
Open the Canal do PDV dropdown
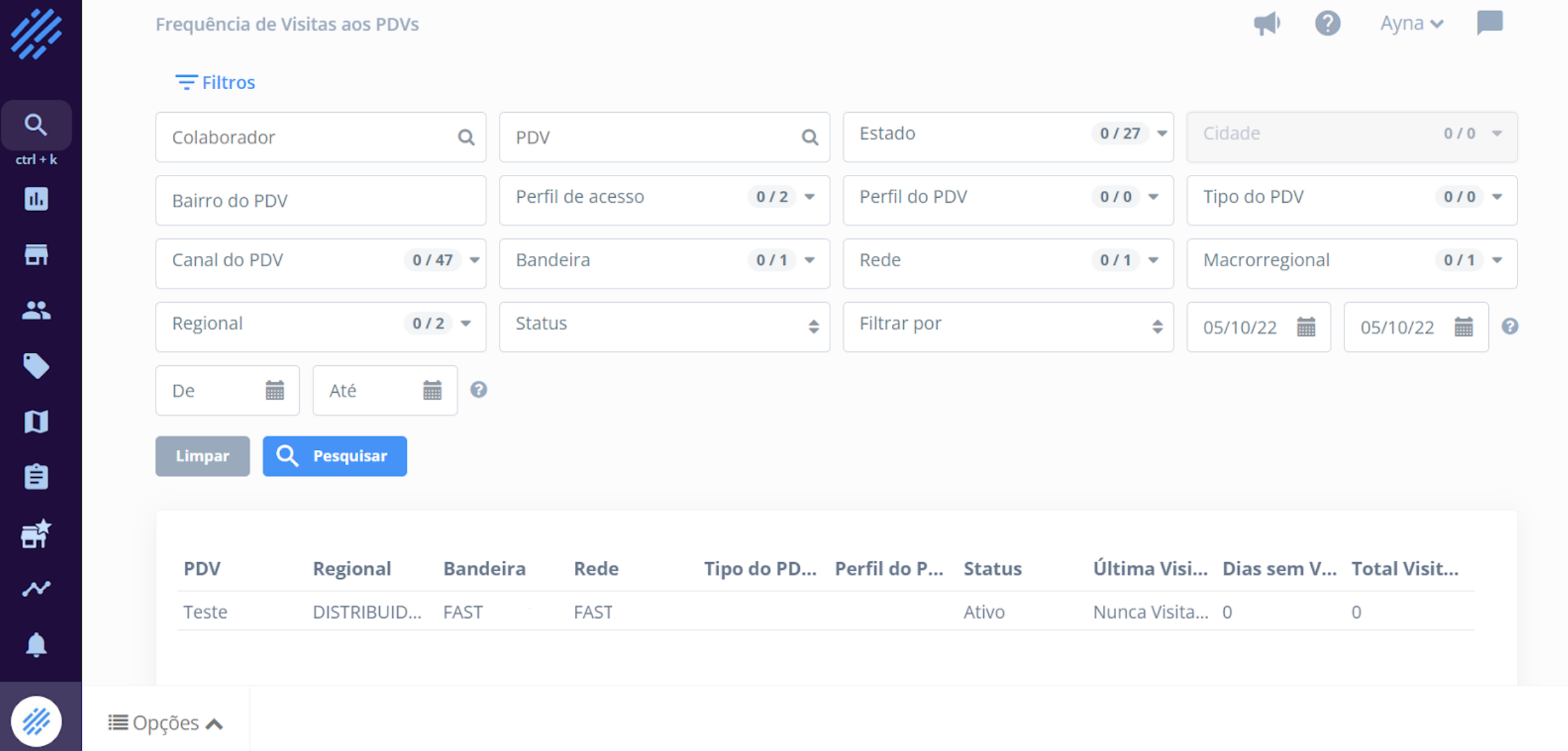click(x=320, y=261)
